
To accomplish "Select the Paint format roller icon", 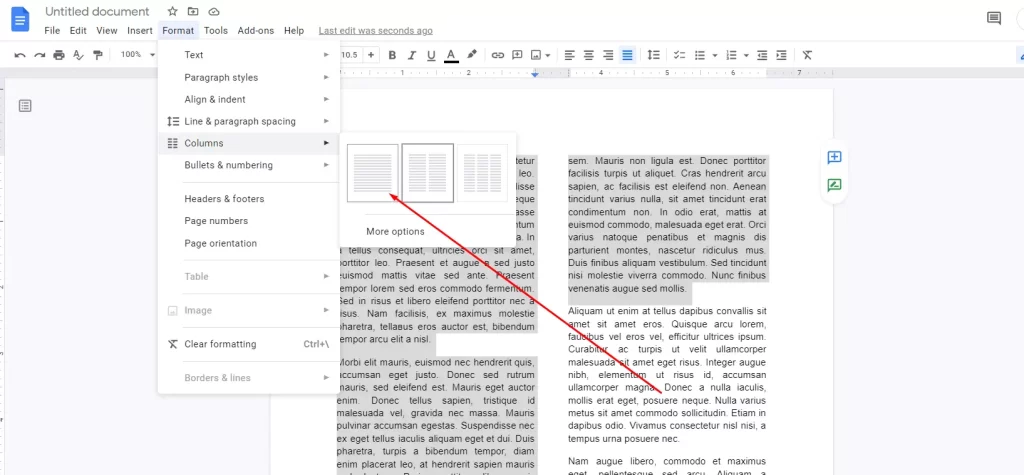I will click(98, 55).
